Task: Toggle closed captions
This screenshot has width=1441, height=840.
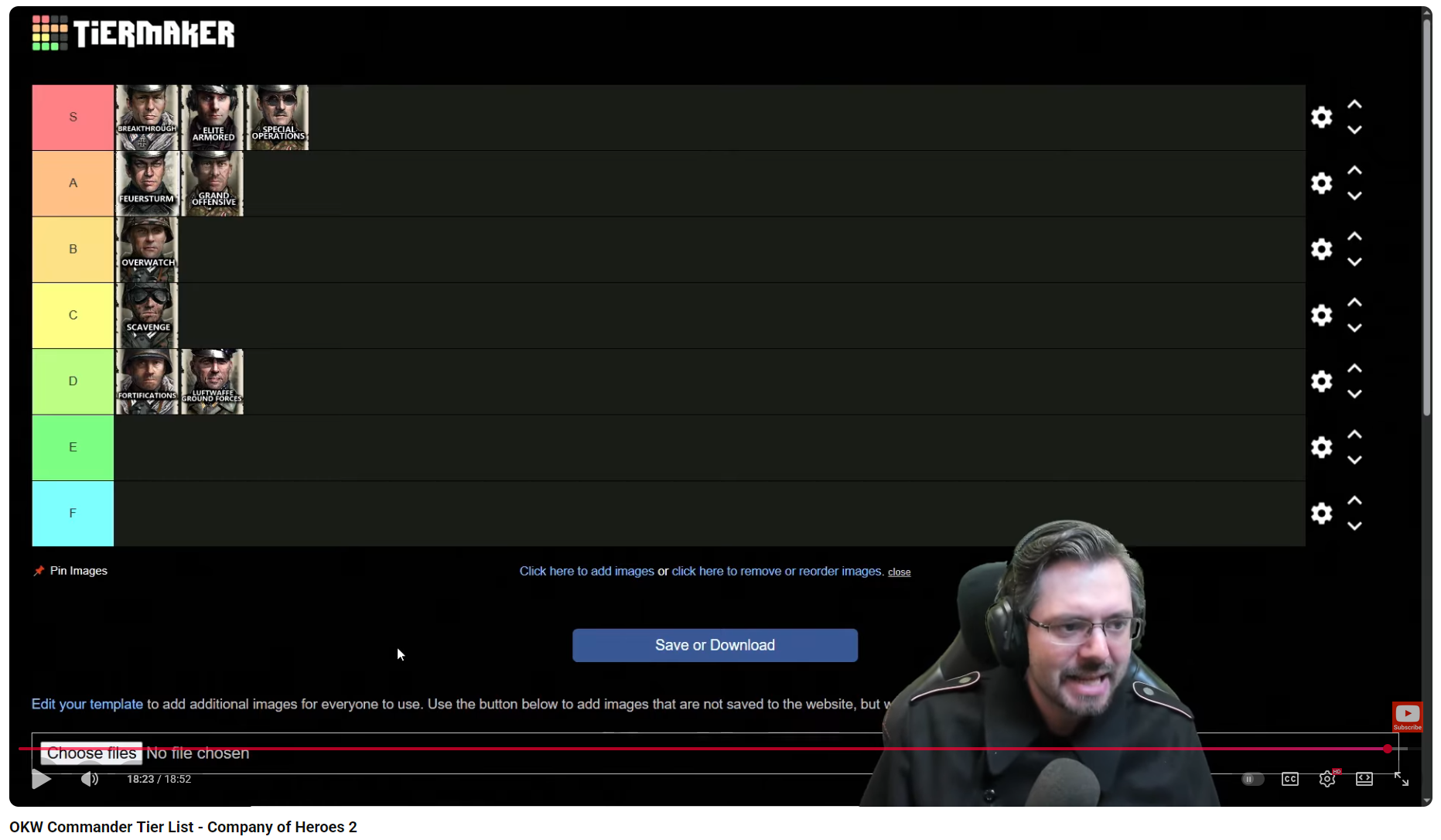Action: click(1290, 779)
